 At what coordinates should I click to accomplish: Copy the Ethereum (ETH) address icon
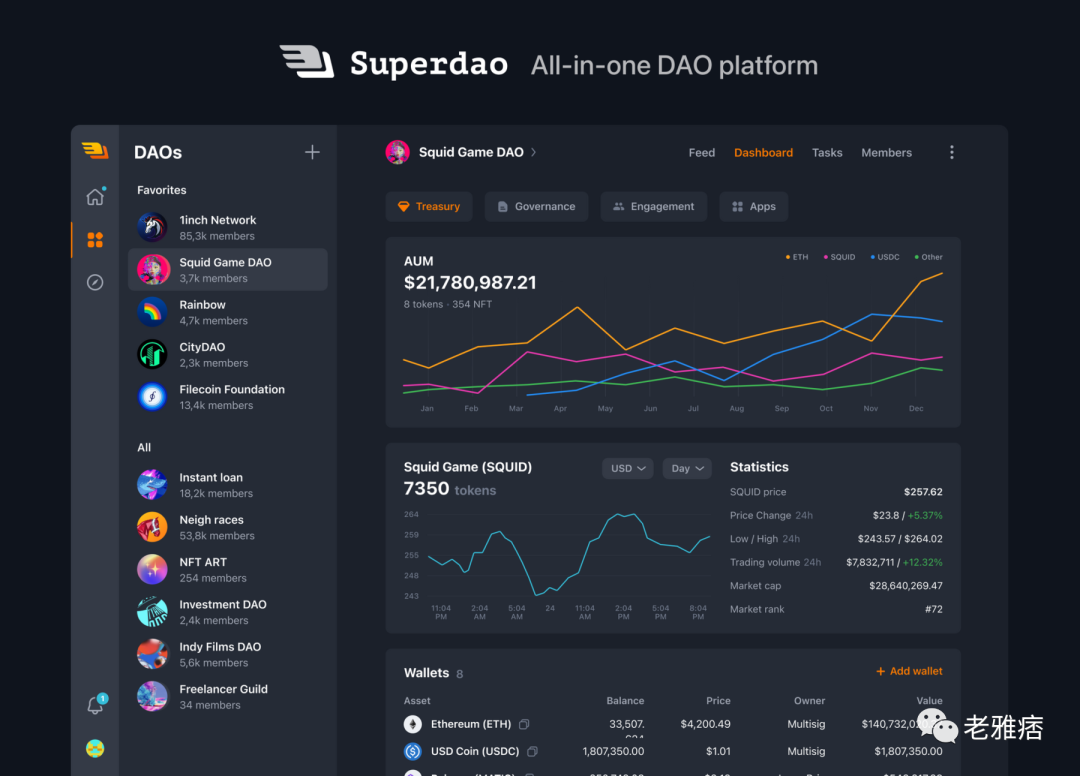point(524,724)
